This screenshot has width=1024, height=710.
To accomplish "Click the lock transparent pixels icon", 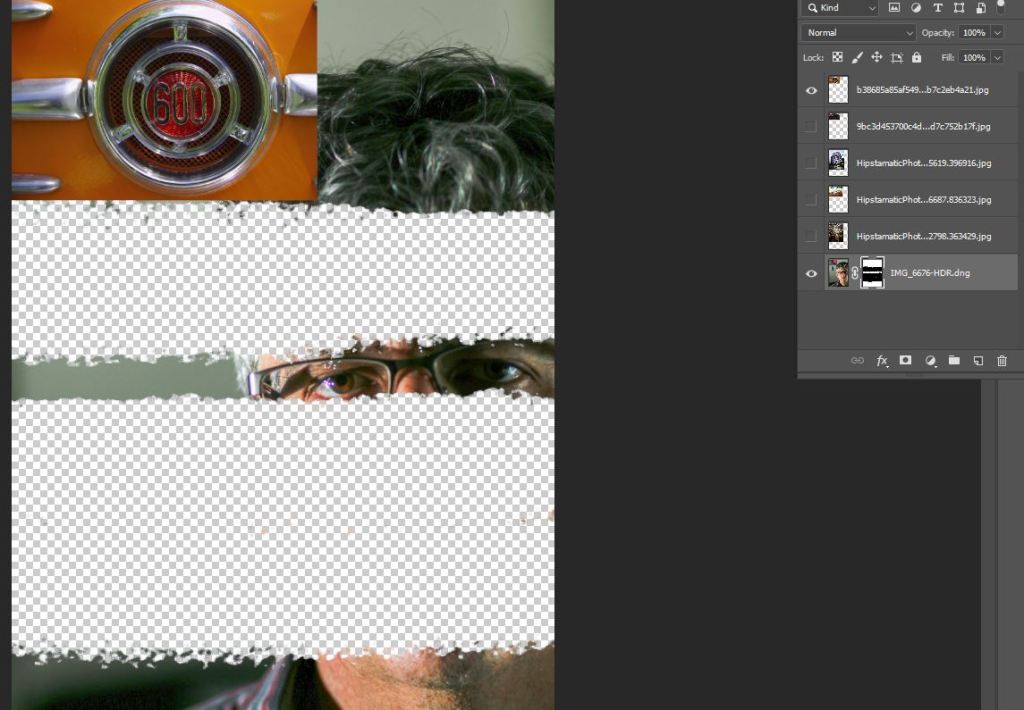I will click(837, 58).
